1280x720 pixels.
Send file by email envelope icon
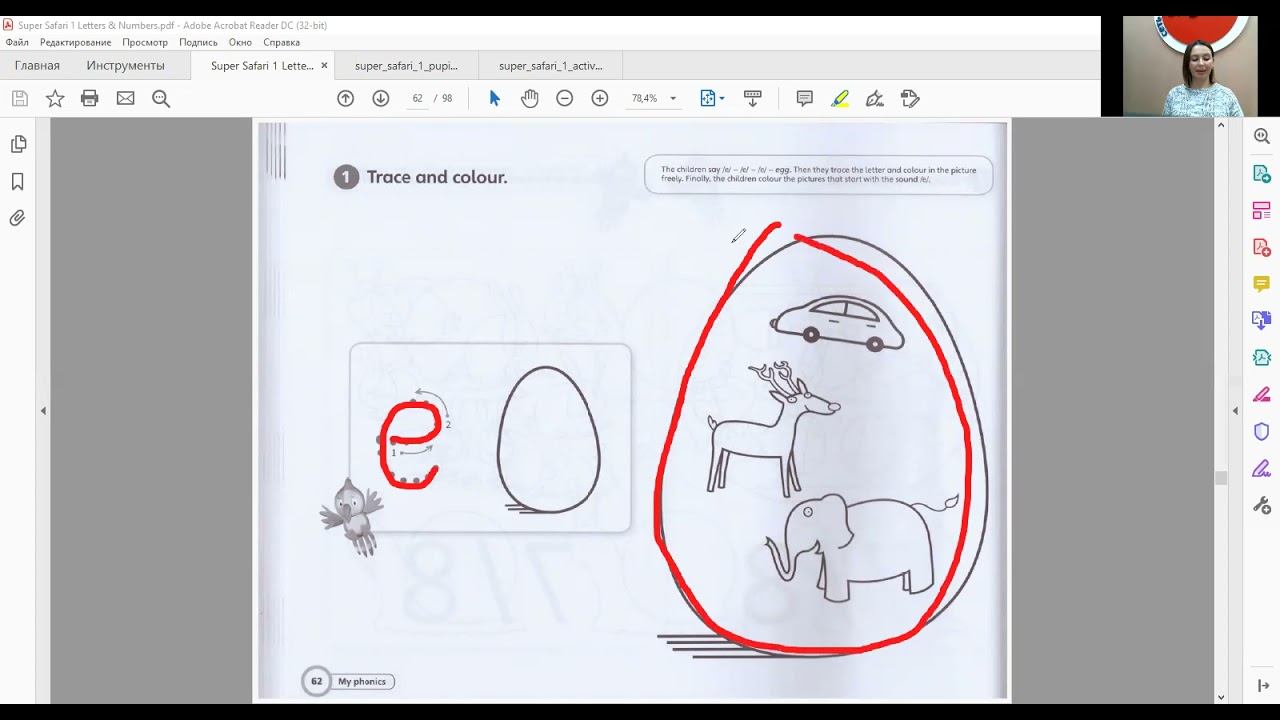(x=125, y=98)
